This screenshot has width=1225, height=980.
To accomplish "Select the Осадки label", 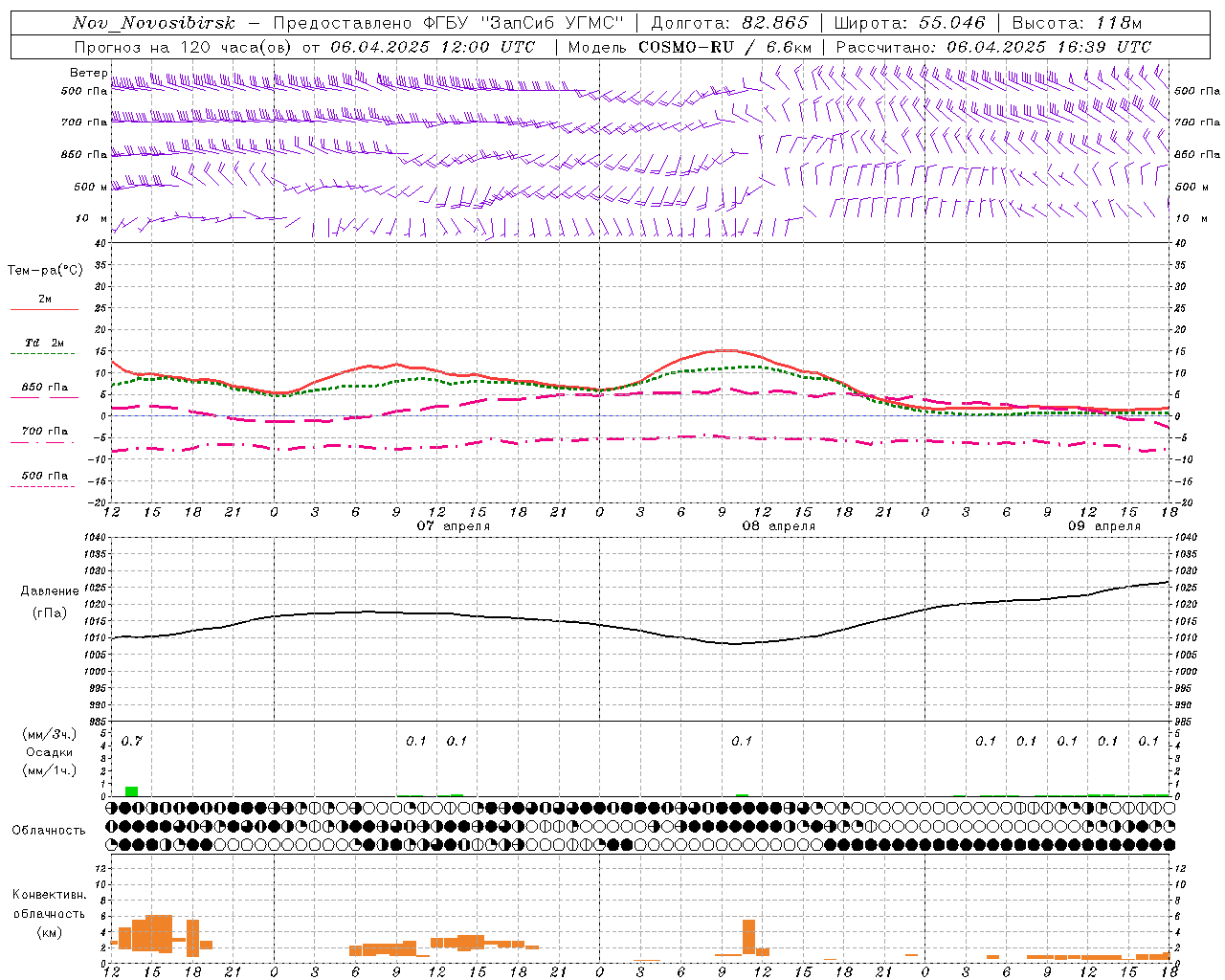I will 49,753.
